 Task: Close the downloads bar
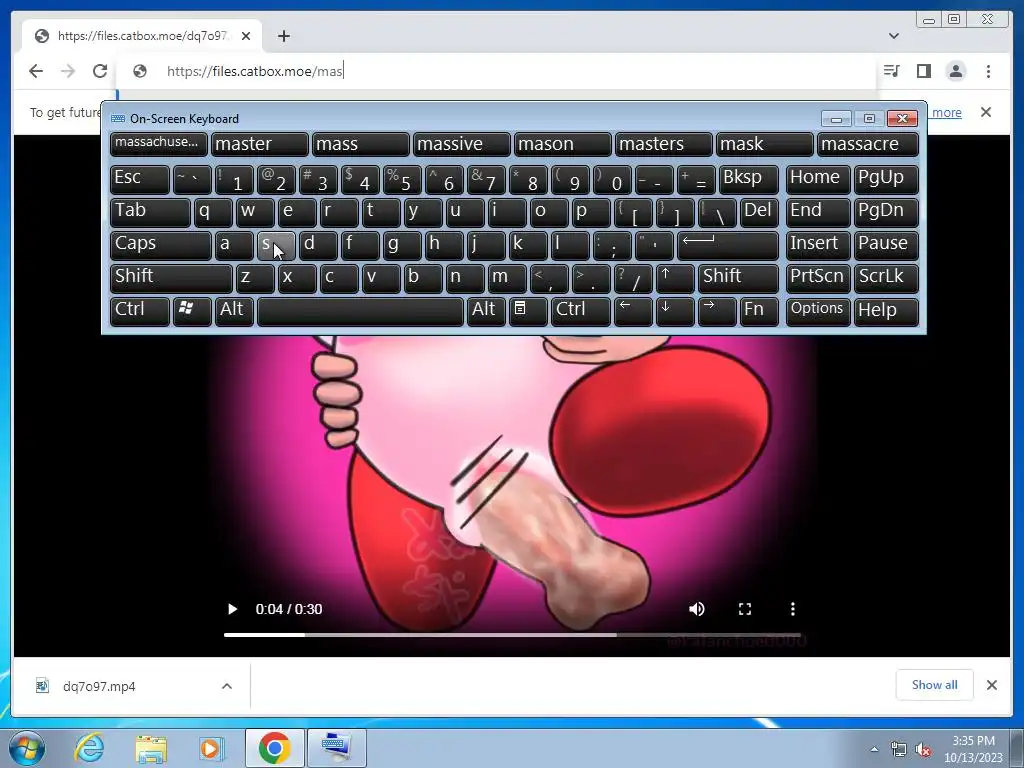(x=991, y=685)
